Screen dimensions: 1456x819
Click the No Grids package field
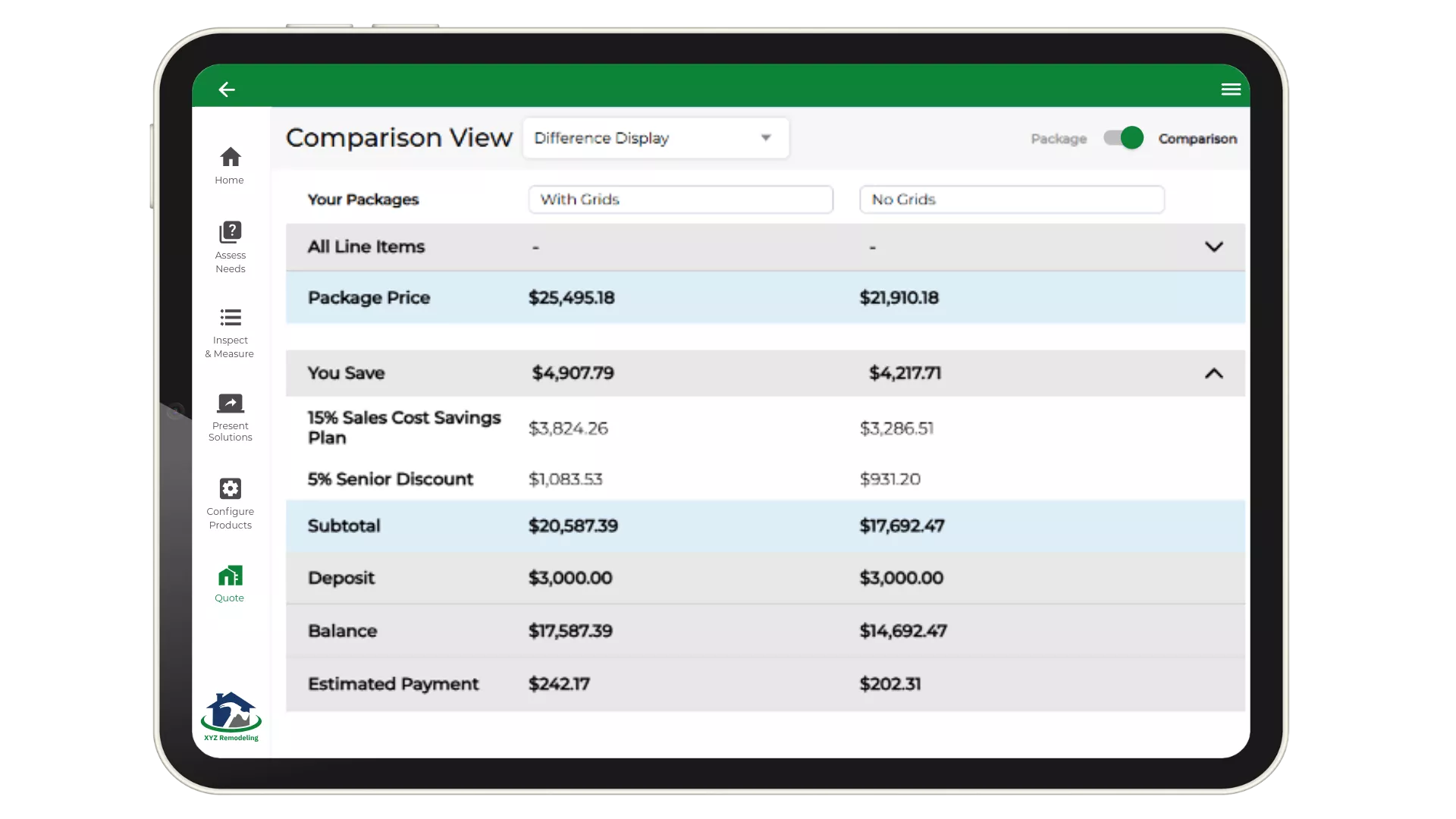pos(1012,199)
